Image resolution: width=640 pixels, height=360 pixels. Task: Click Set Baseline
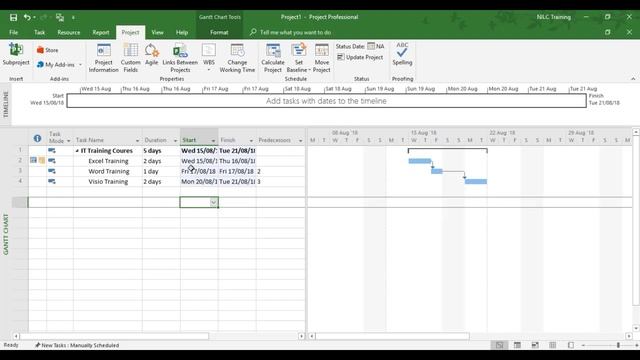coord(298,58)
